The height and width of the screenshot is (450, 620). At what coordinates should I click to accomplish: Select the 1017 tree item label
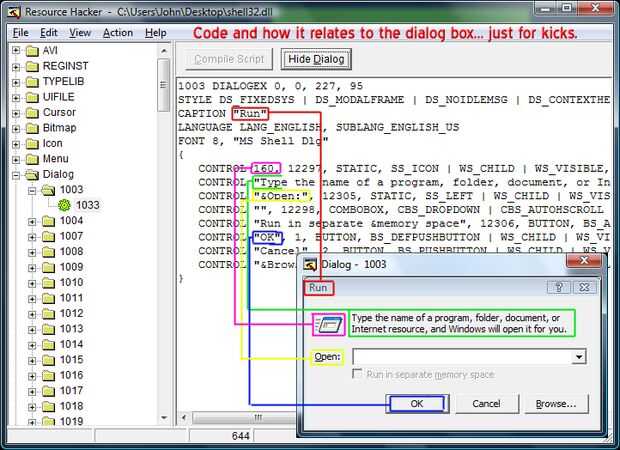coord(71,391)
